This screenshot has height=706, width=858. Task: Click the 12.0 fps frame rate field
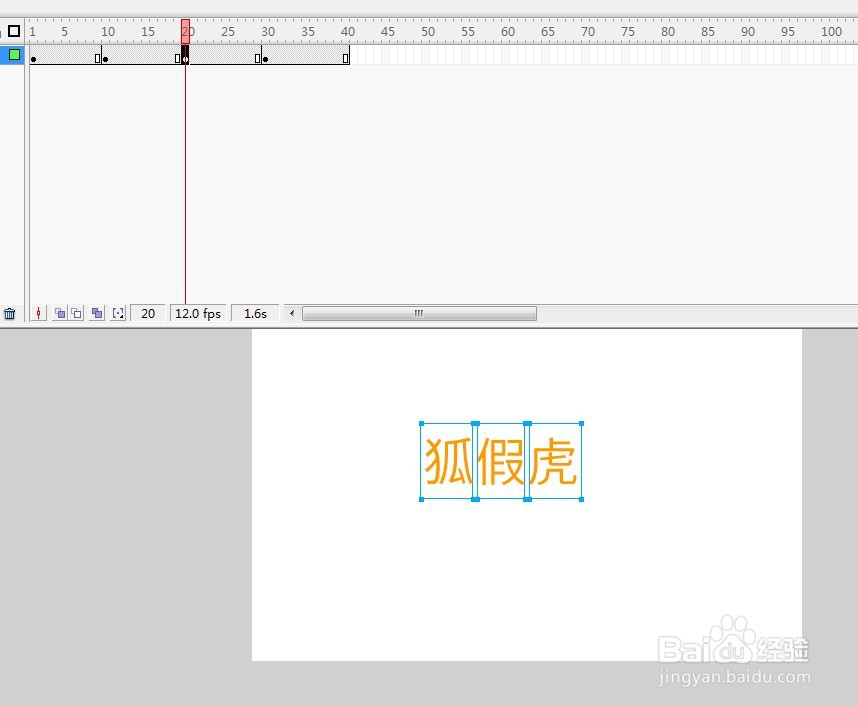198,313
